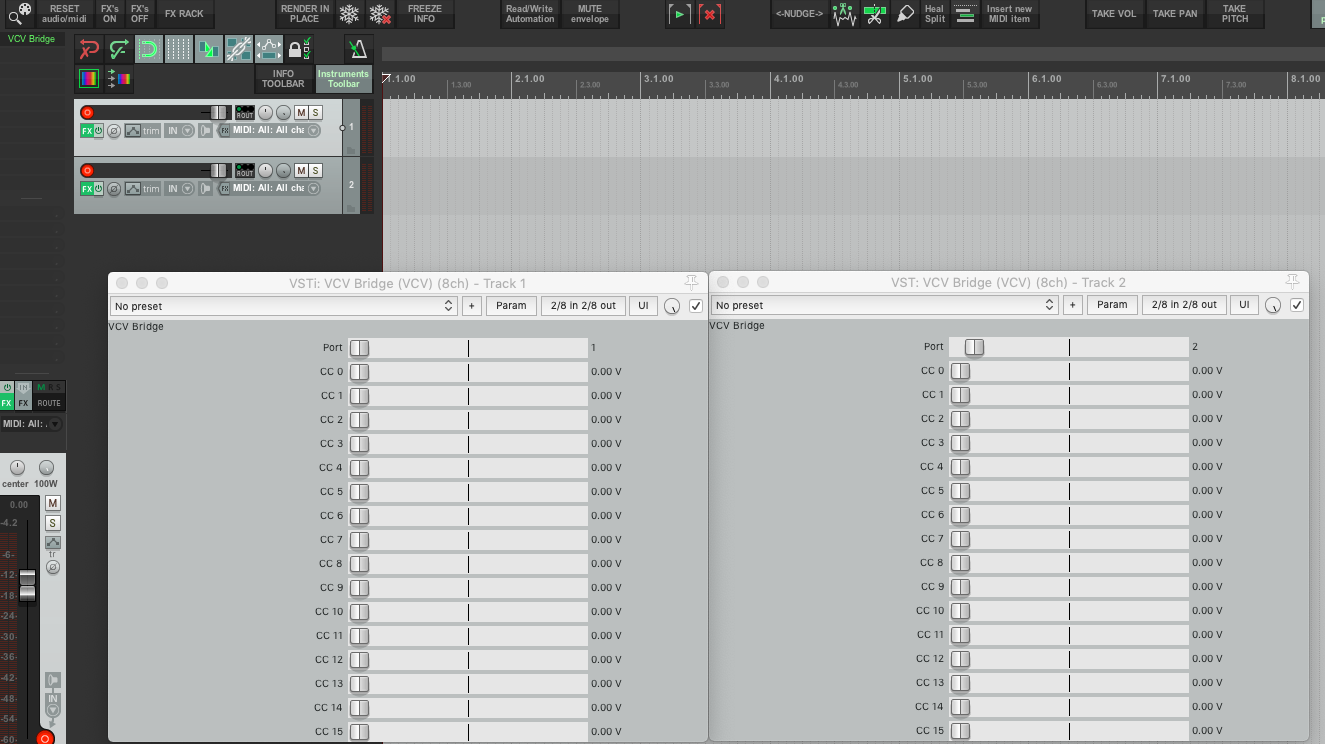Click Read/Write Automation button
1325x744 pixels.
click(530, 14)
